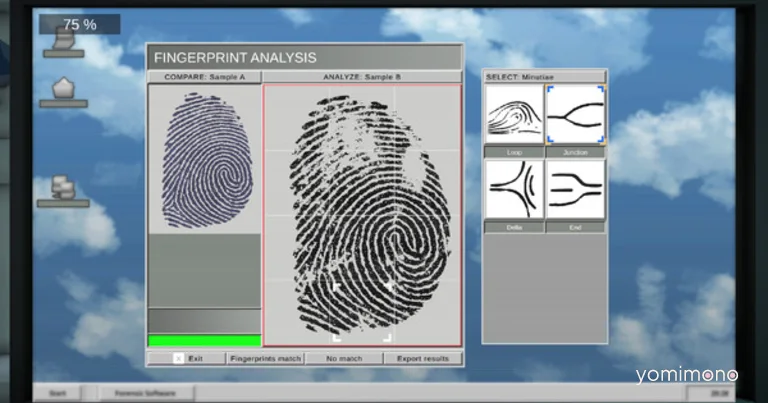Image resolution: width=768 pixels, height=403 pixels.
Task: Click the COMPARE: Sample A header
Action: pos(205,77)
